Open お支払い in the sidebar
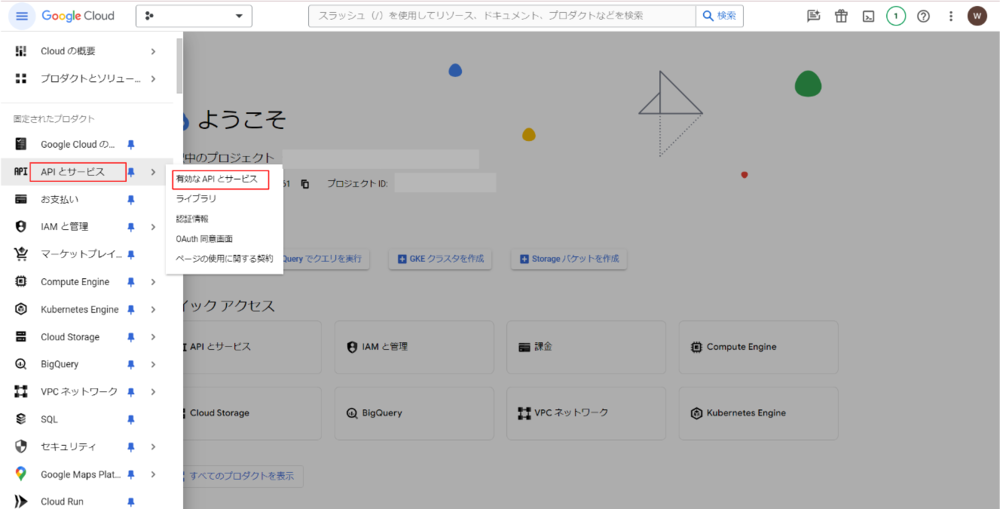The height and width of the screenshot is (509, 1000). (60, 200)
